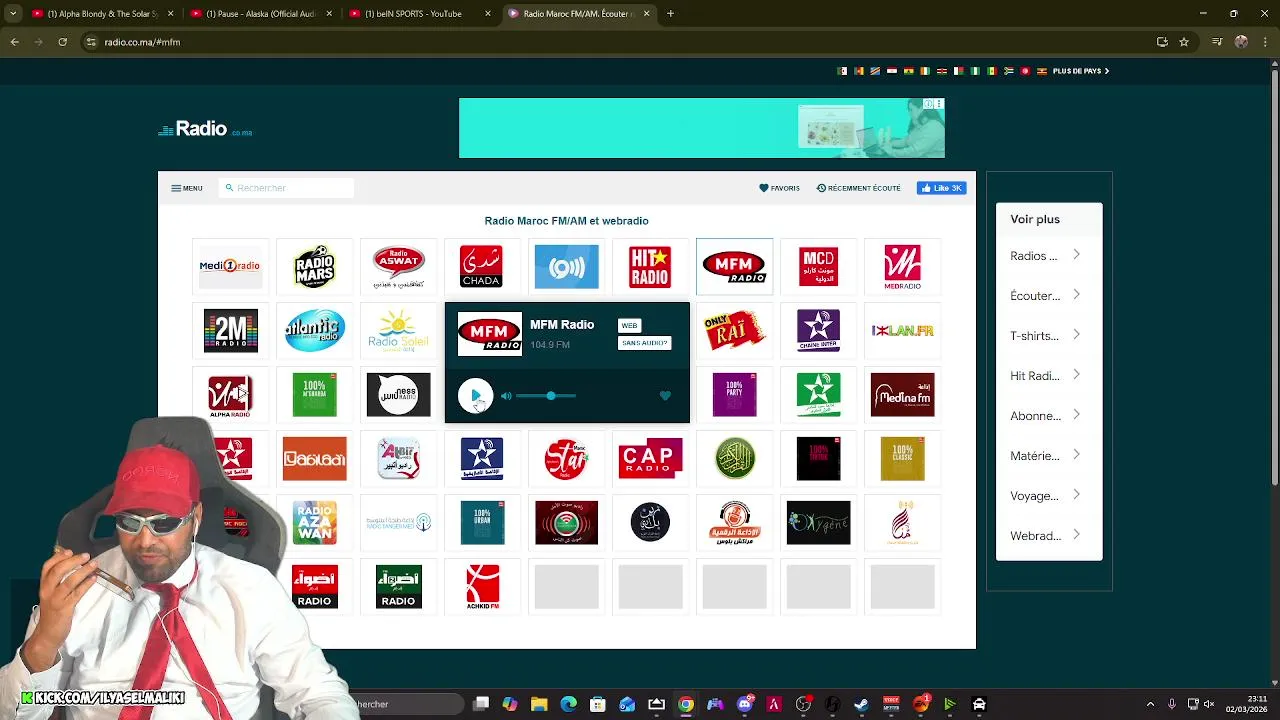Expand the 'Hit Radi...' sidebar entry
1280x720 pixels.
click(x=1045, y=376)
